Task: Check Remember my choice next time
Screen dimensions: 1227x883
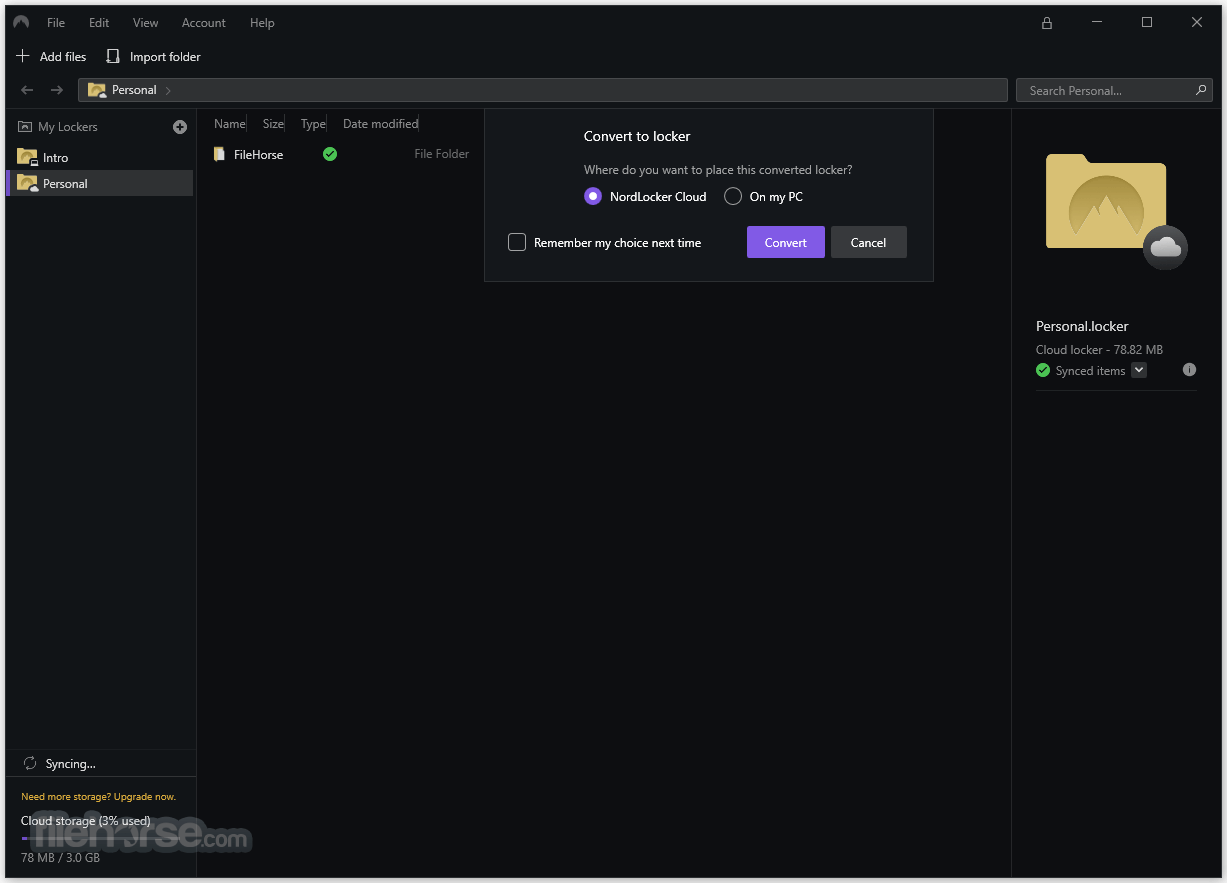Action: pos(517,242)
